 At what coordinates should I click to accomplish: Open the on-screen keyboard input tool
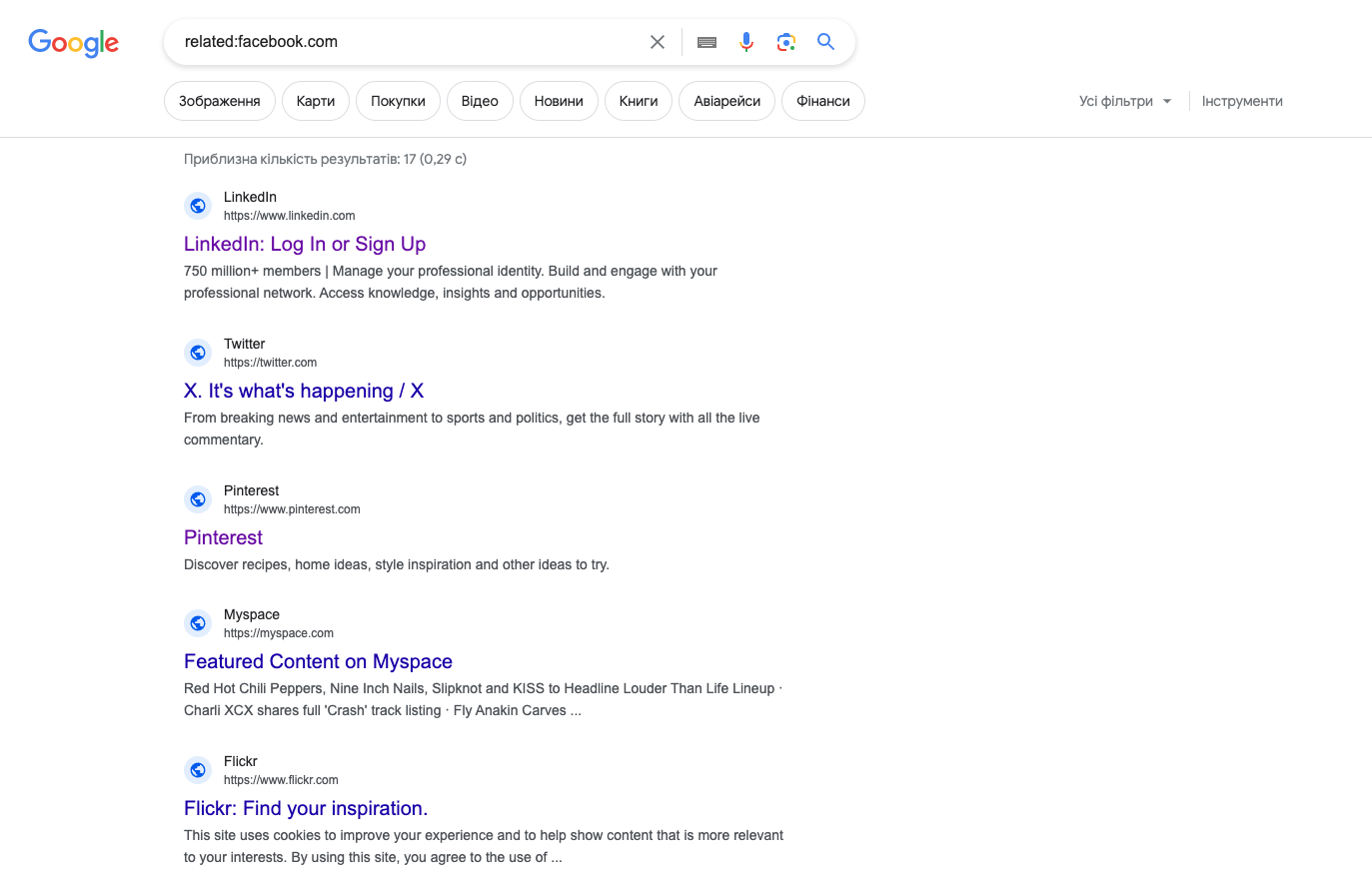click(x=706, y=42)
